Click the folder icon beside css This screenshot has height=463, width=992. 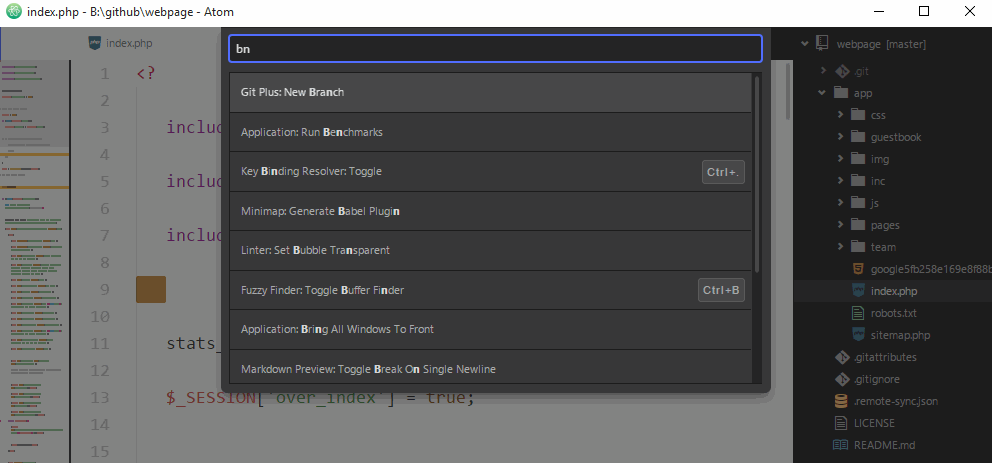[x=858, y=114]
